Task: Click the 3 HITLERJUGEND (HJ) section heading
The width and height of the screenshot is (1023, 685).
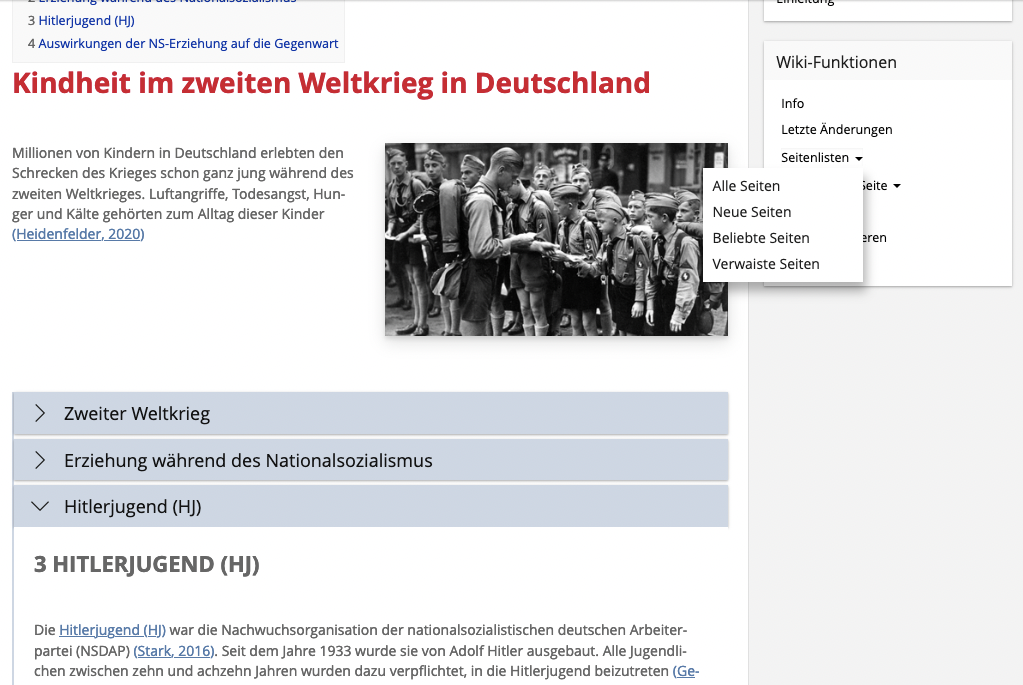Action: (x=147, y=565)
